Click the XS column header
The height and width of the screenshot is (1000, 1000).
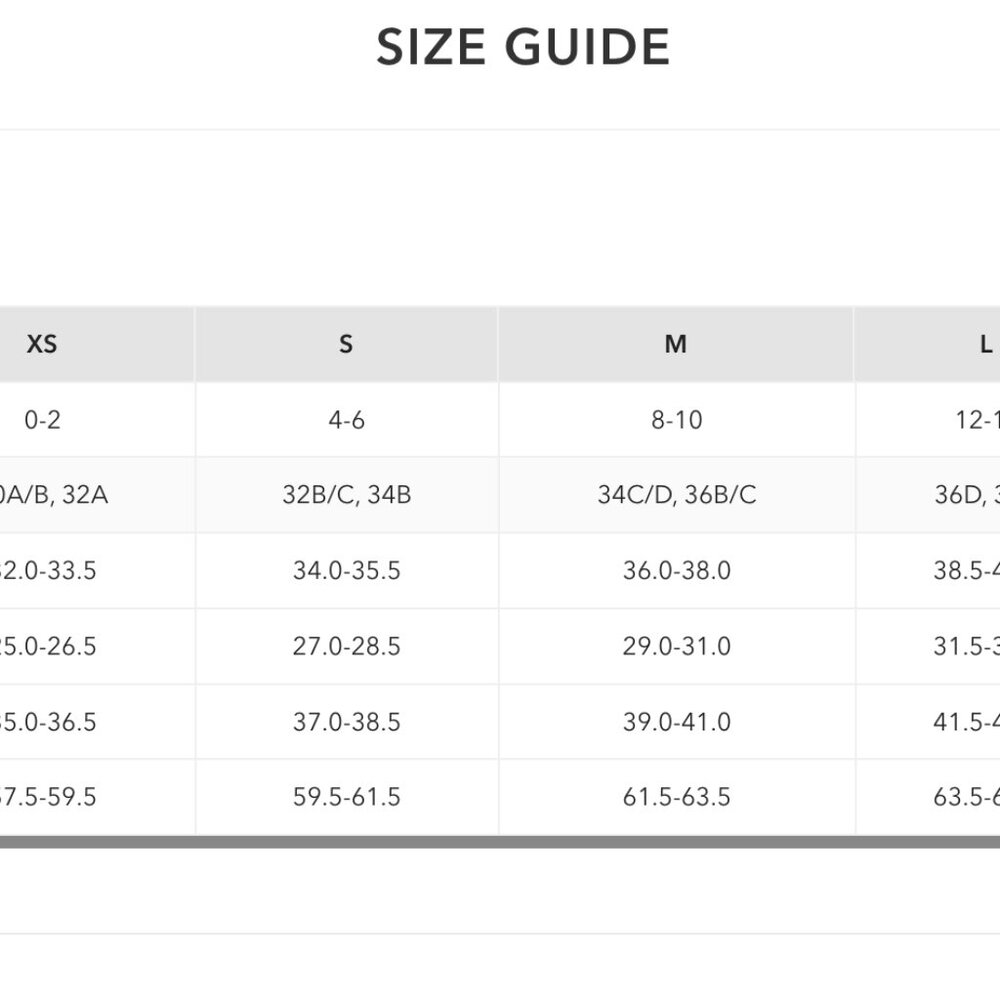(42, 345)
